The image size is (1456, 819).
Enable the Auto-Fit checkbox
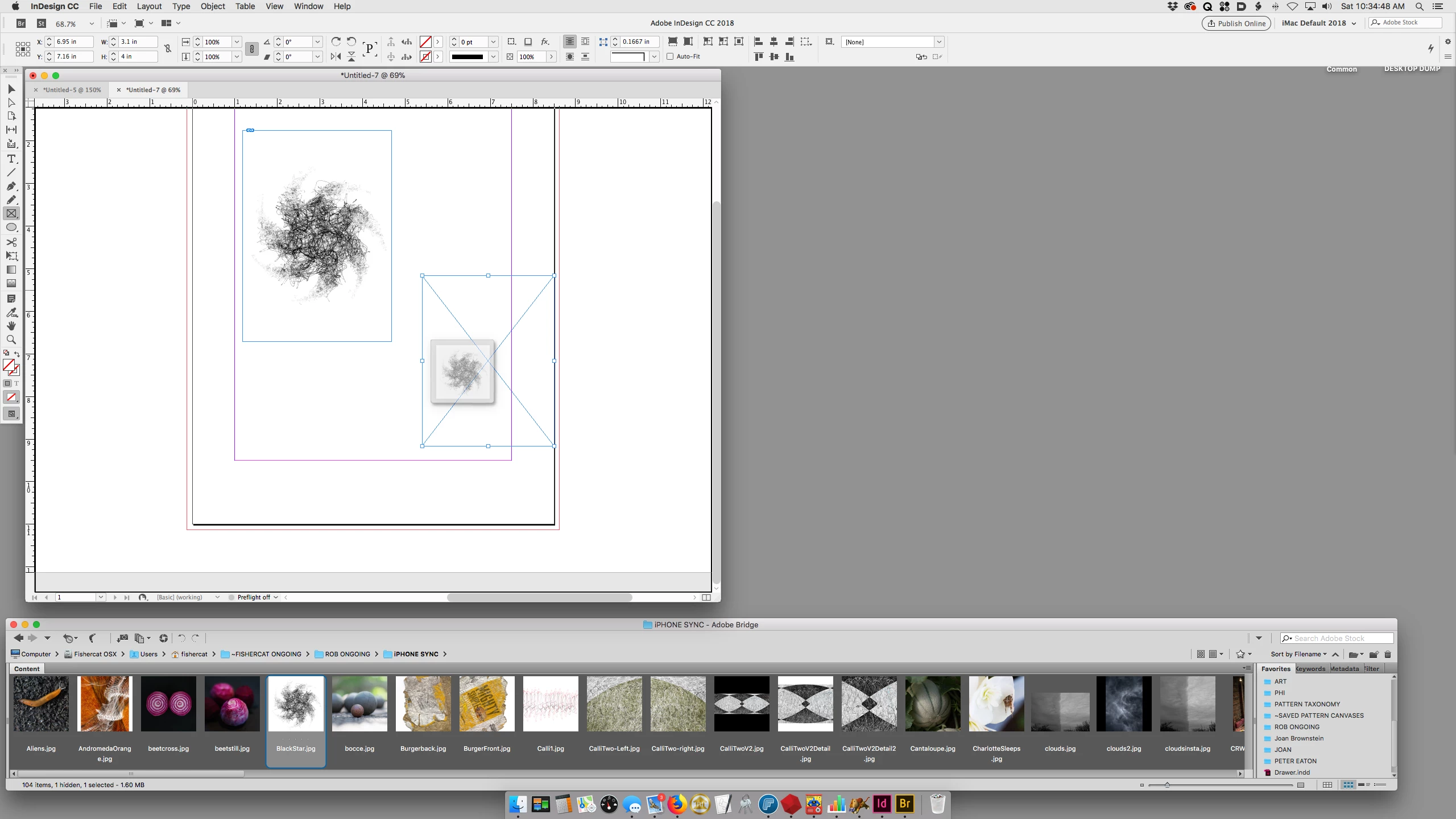tap(670, 56)
